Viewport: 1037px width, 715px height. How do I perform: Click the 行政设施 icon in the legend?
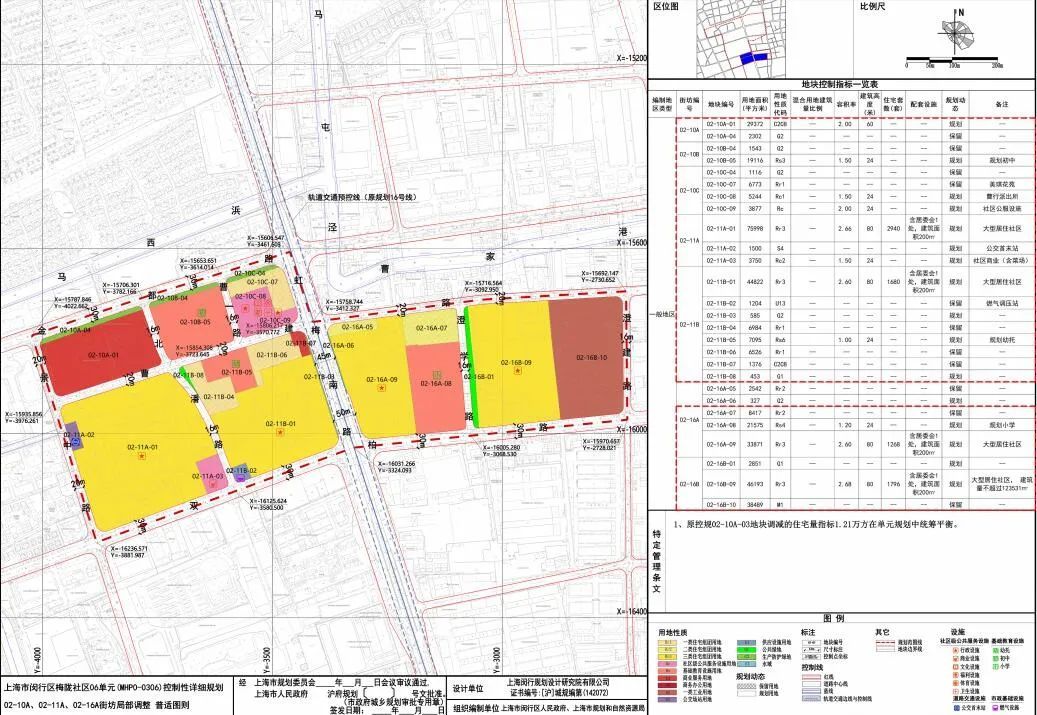pos(956,651)
